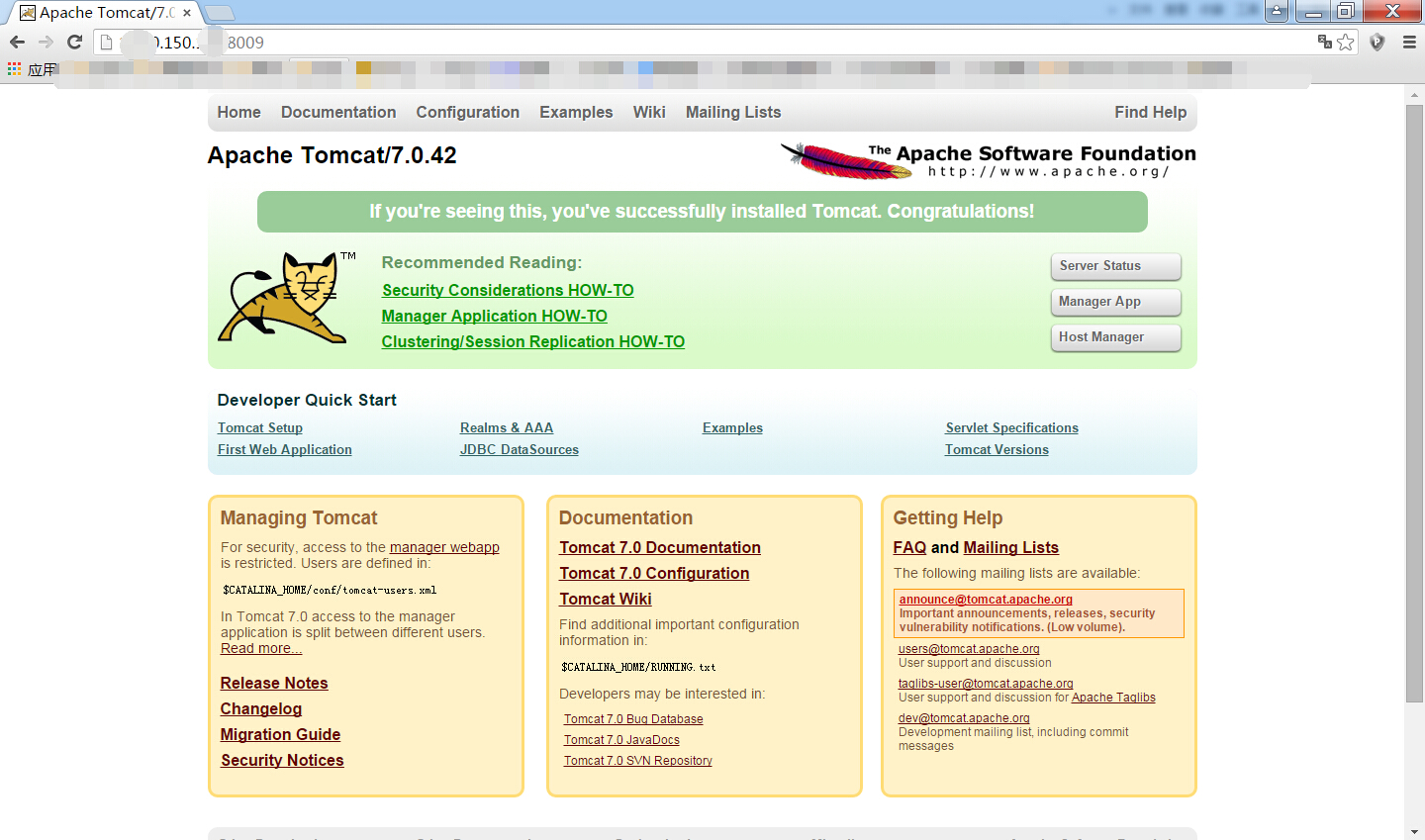
Task: Open the Tomcat Setup link
Action: point(260,427)
